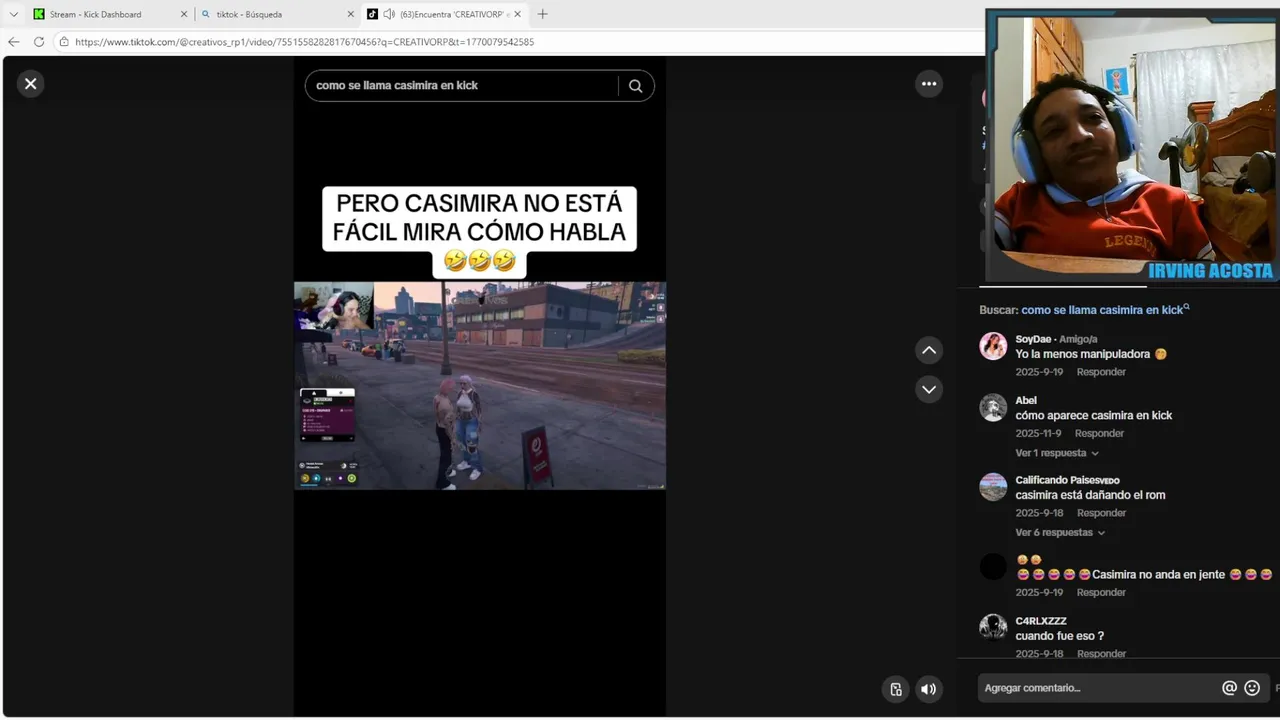Open a new browser tab with plus
This screenshot has width=1280, height=720.
tap(542, 14)
